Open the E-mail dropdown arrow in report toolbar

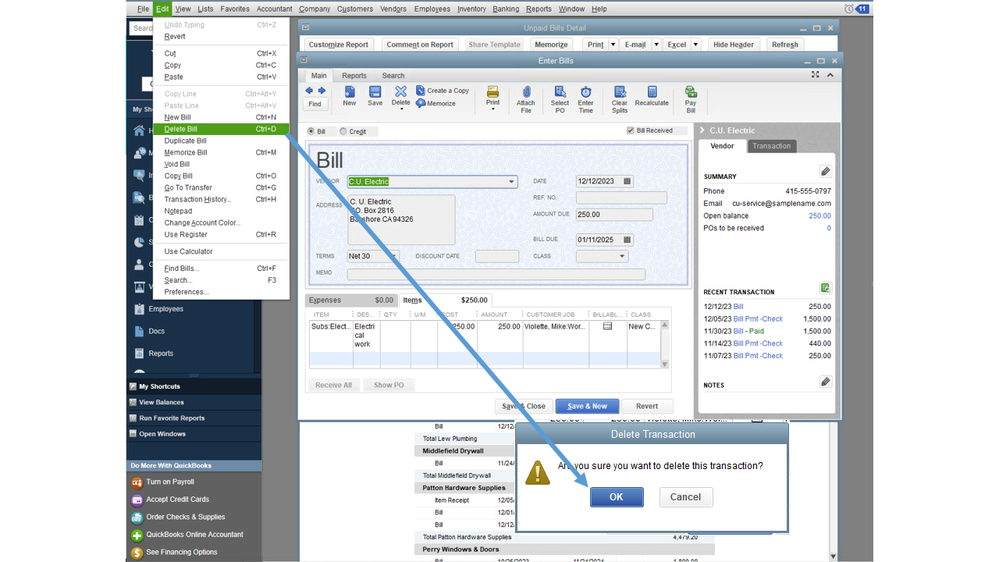(656, 45)
